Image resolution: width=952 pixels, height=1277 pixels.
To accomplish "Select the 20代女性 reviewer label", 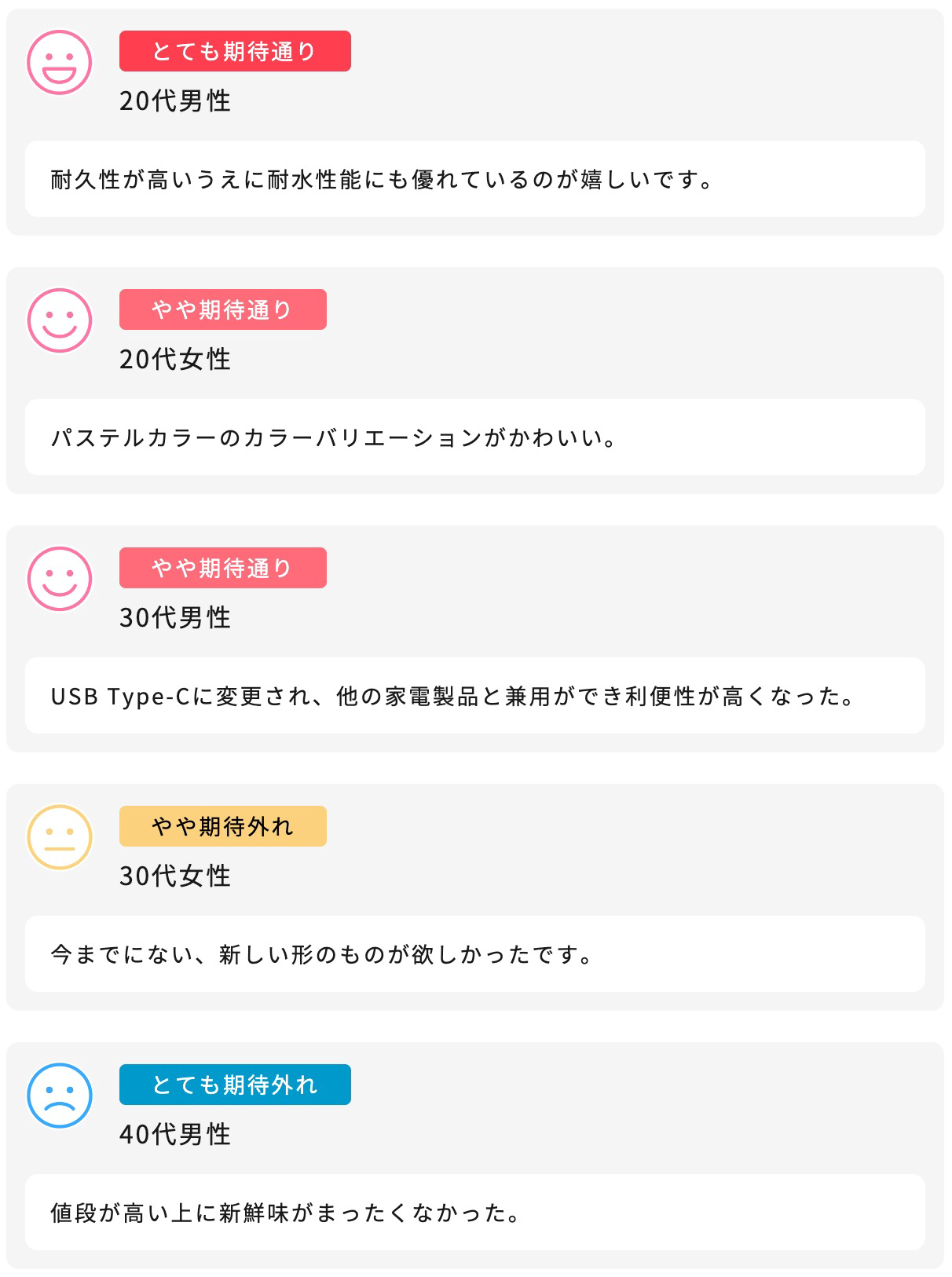I will pyautogui.click(x=175, y=360).
